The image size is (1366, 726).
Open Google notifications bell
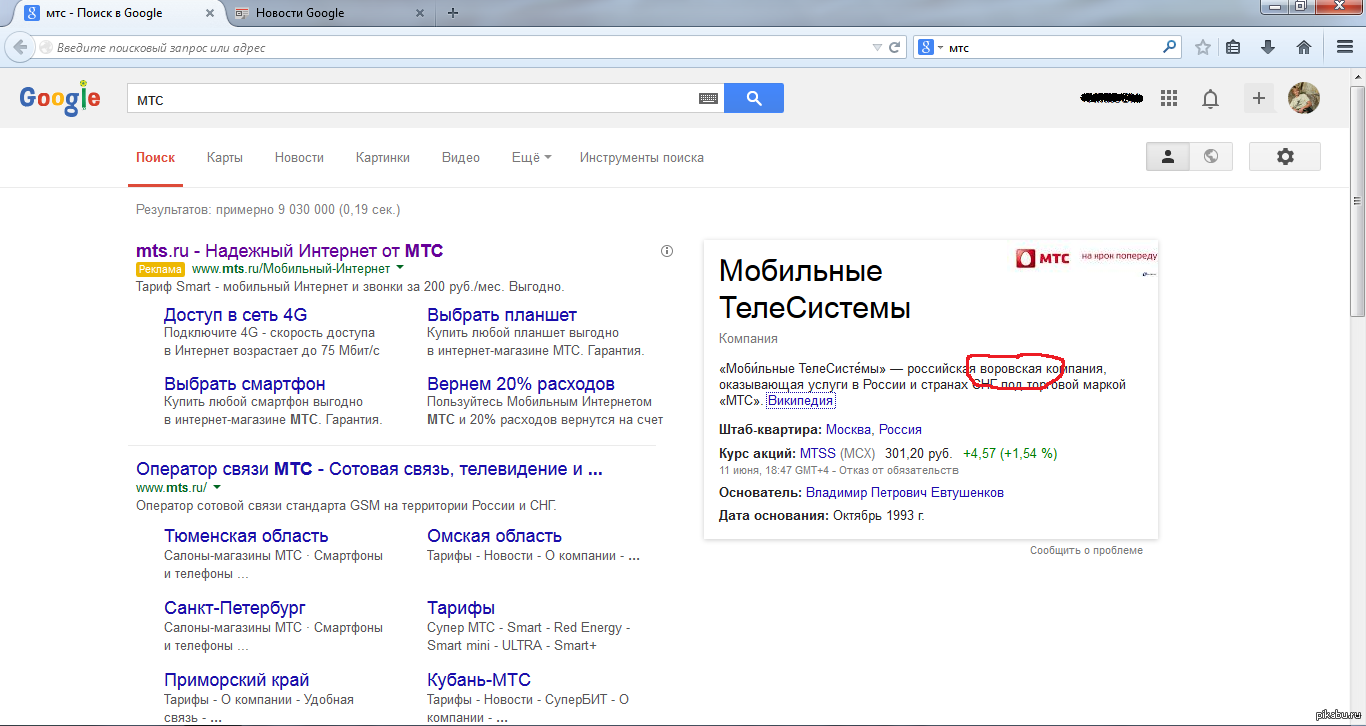[x=1210, y=99]
